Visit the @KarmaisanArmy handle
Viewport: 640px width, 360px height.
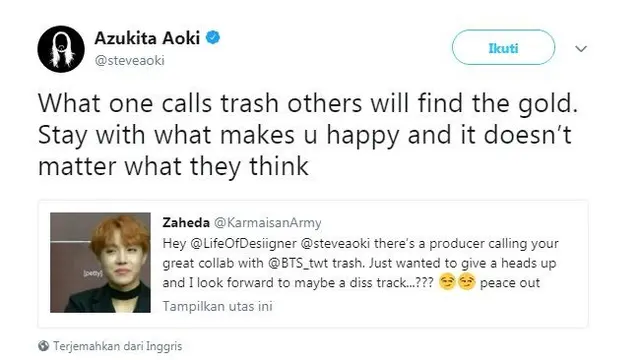tap(268, 223)
